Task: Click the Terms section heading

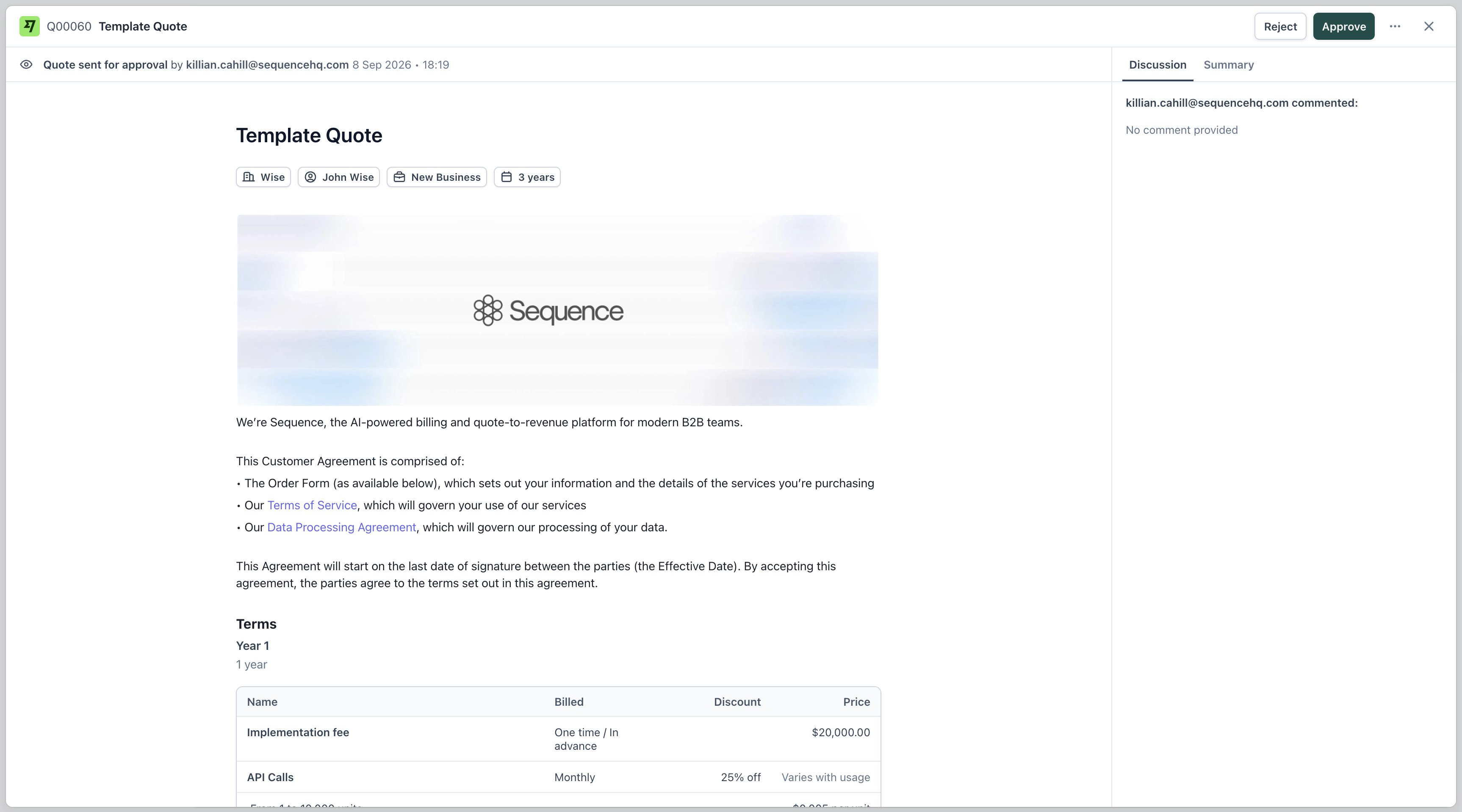Action: point(257,624)
